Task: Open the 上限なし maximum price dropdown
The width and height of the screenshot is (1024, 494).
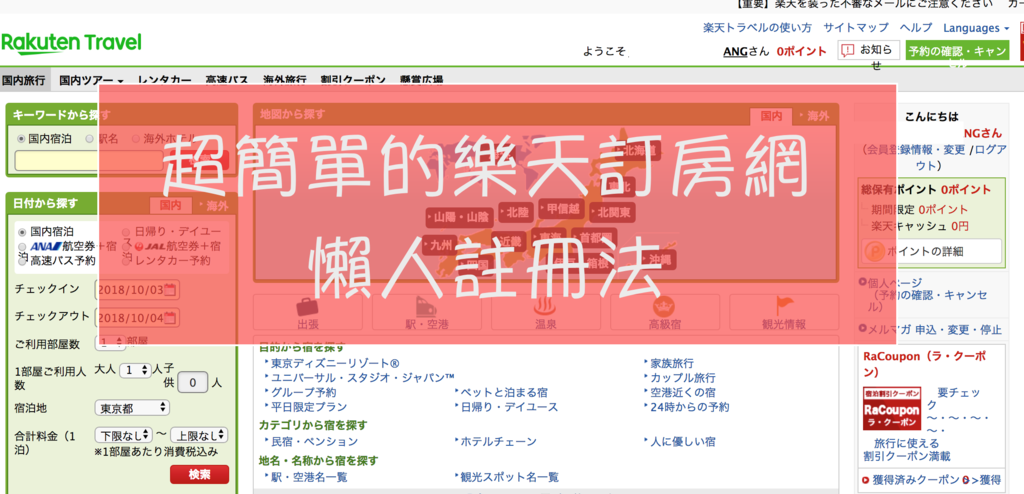Action: click(x=199, y=435)
